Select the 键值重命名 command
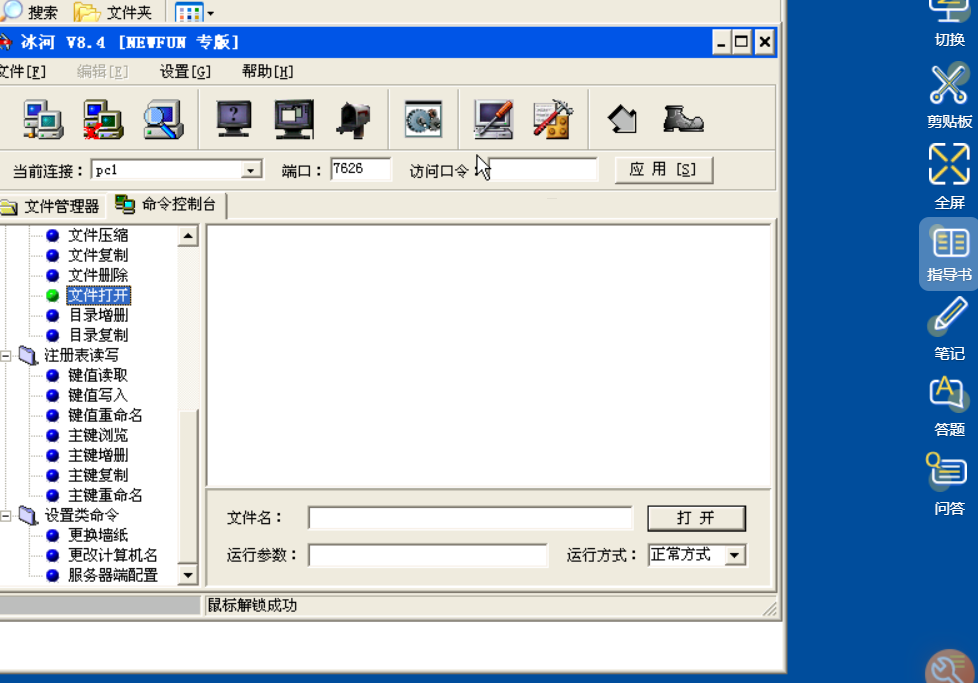 tap(105, 415)
